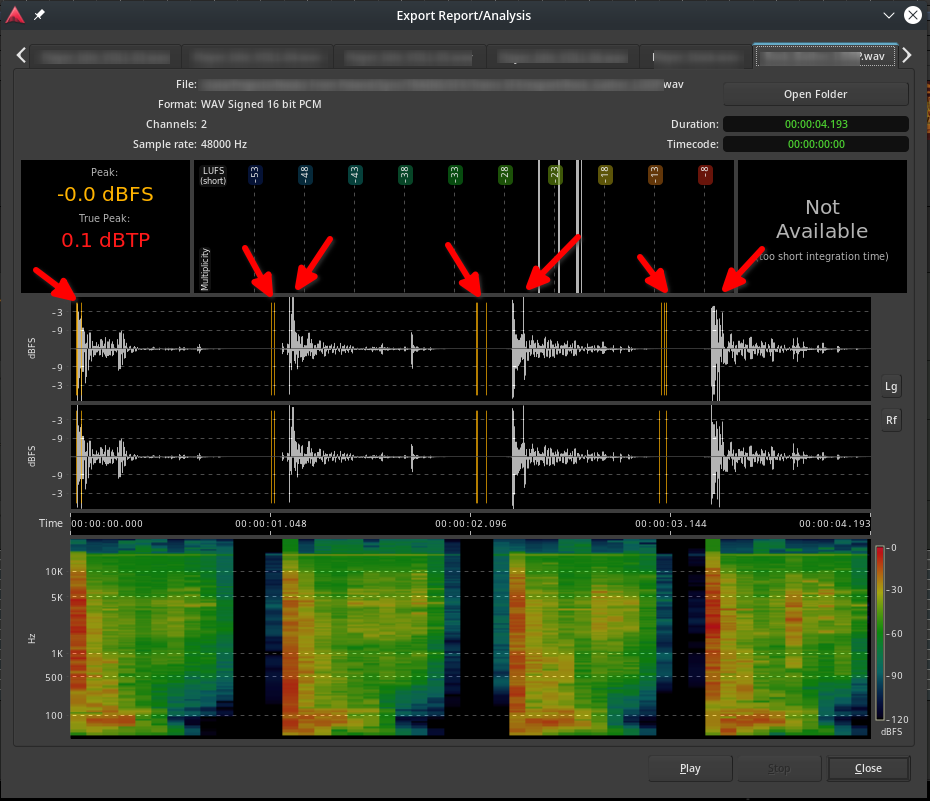Click the Duration time display
930x801 pixels.
tap(815, 124)
